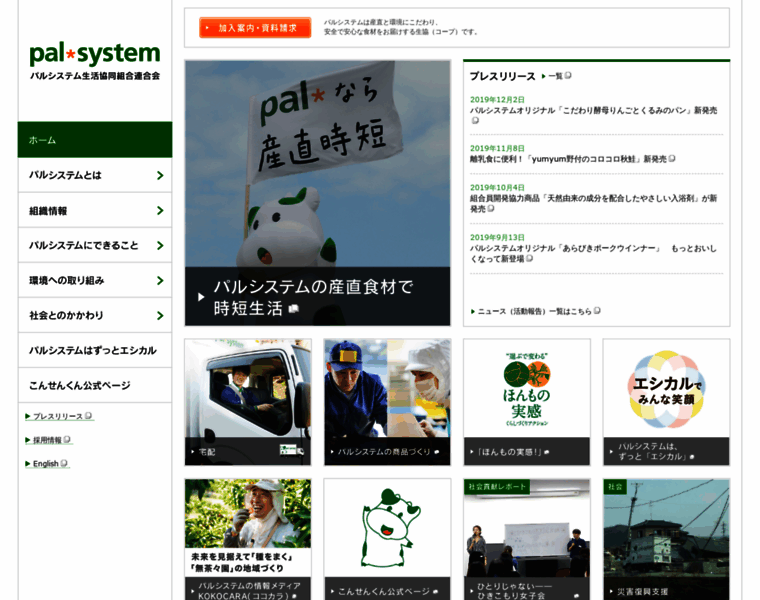760x600 pixels.
Task: Expand the 組織情報 chevron arrow
Action: 160,210
